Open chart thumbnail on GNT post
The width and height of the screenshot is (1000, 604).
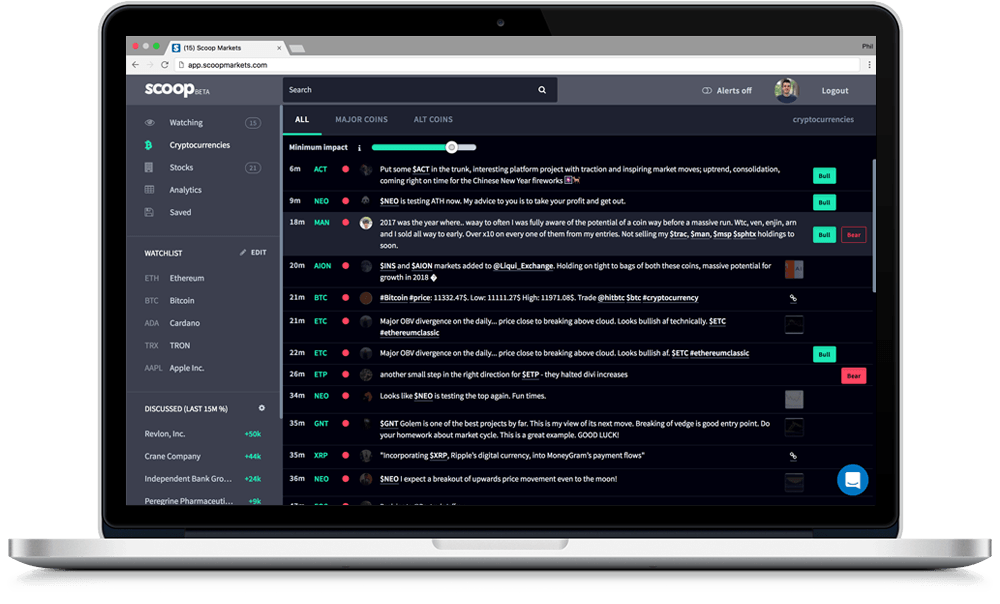[x=793, y=427]
